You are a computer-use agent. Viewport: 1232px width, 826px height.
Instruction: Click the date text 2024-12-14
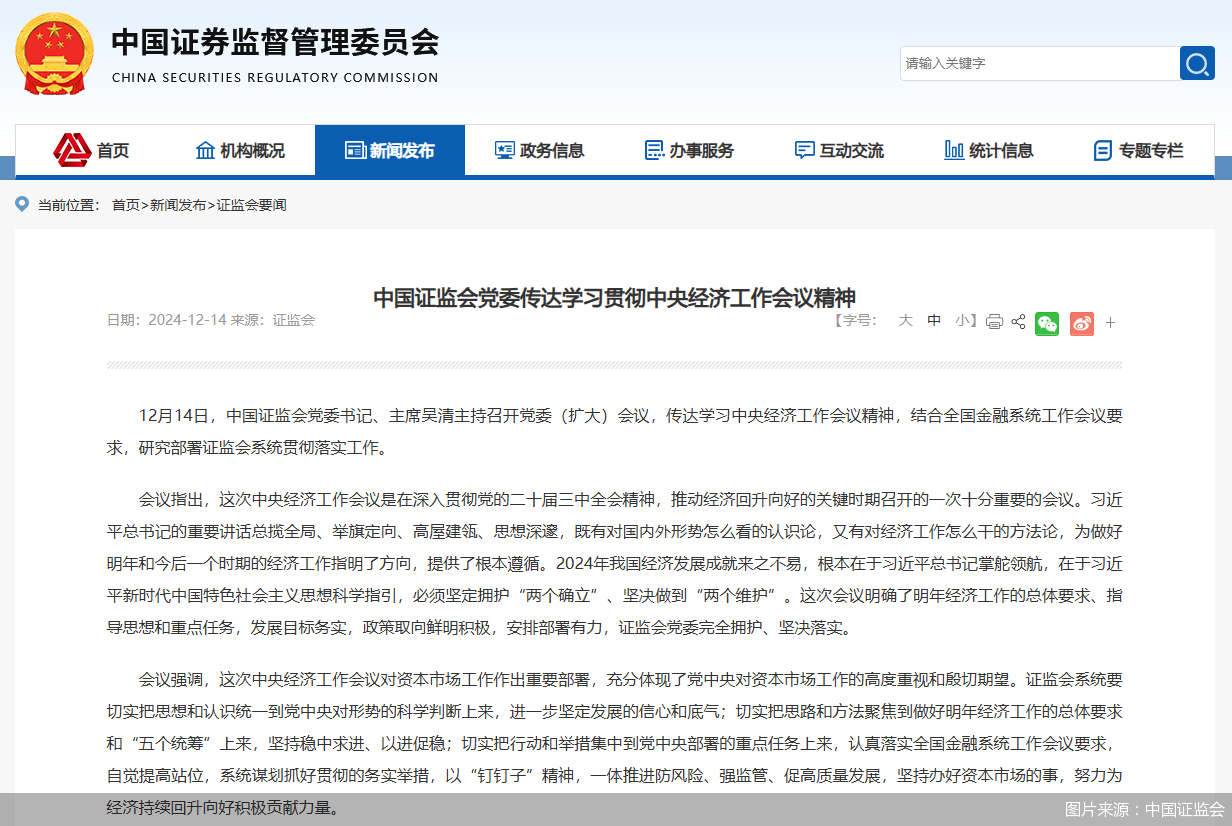coord(188,320)
